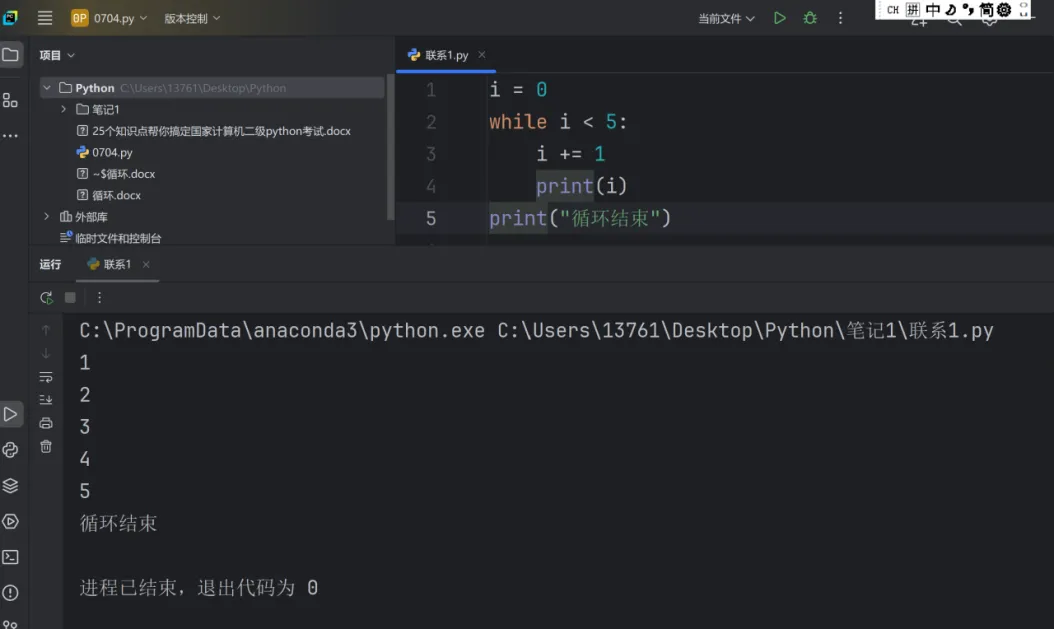The image size is (1055, 629).
Task: Expand the 笔记1 folder
Action: click(x=64, y=109)
